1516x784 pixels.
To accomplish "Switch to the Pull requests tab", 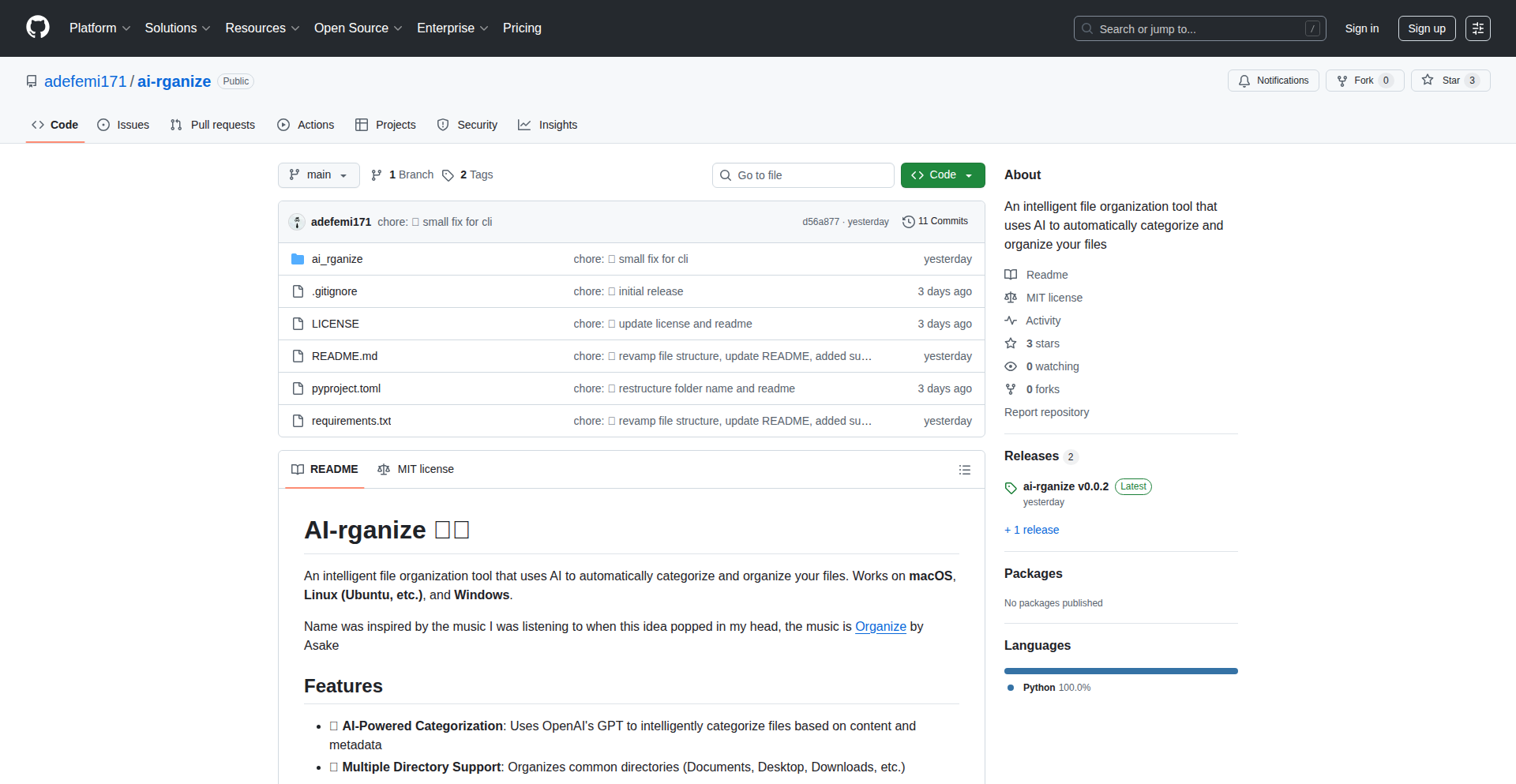I will point(213,125).
